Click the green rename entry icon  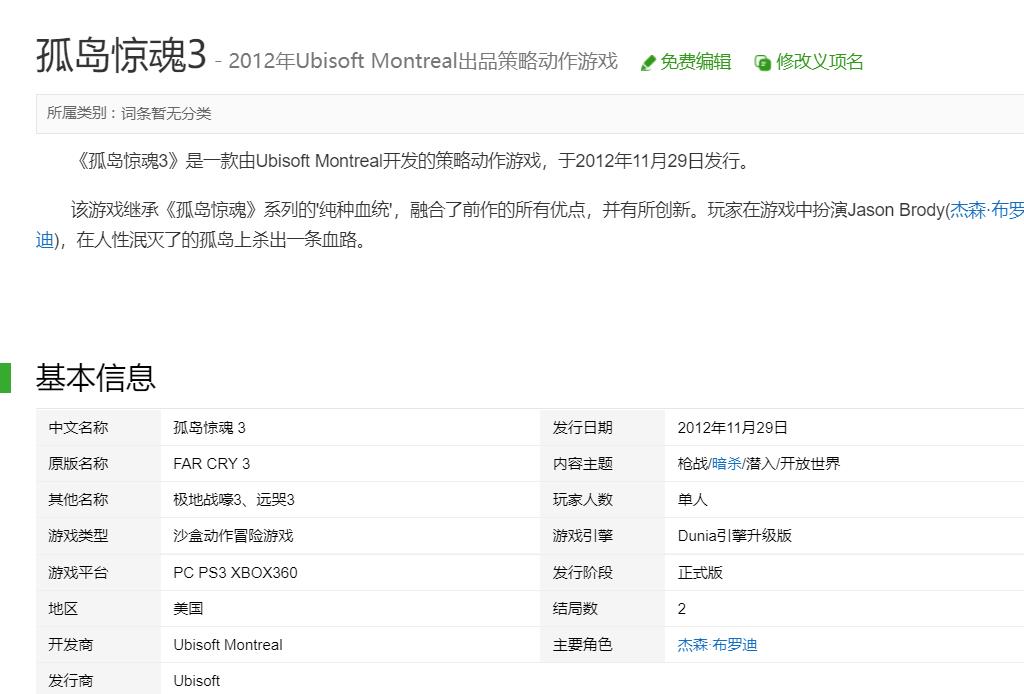[x=762, y=63]
